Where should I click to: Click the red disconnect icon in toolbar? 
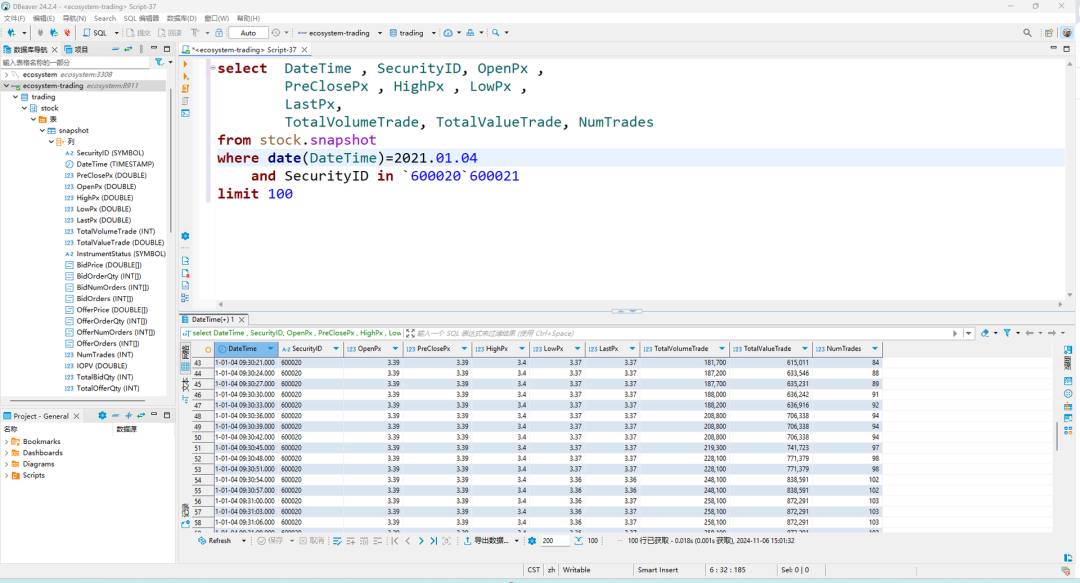click(x=67, y=32)
